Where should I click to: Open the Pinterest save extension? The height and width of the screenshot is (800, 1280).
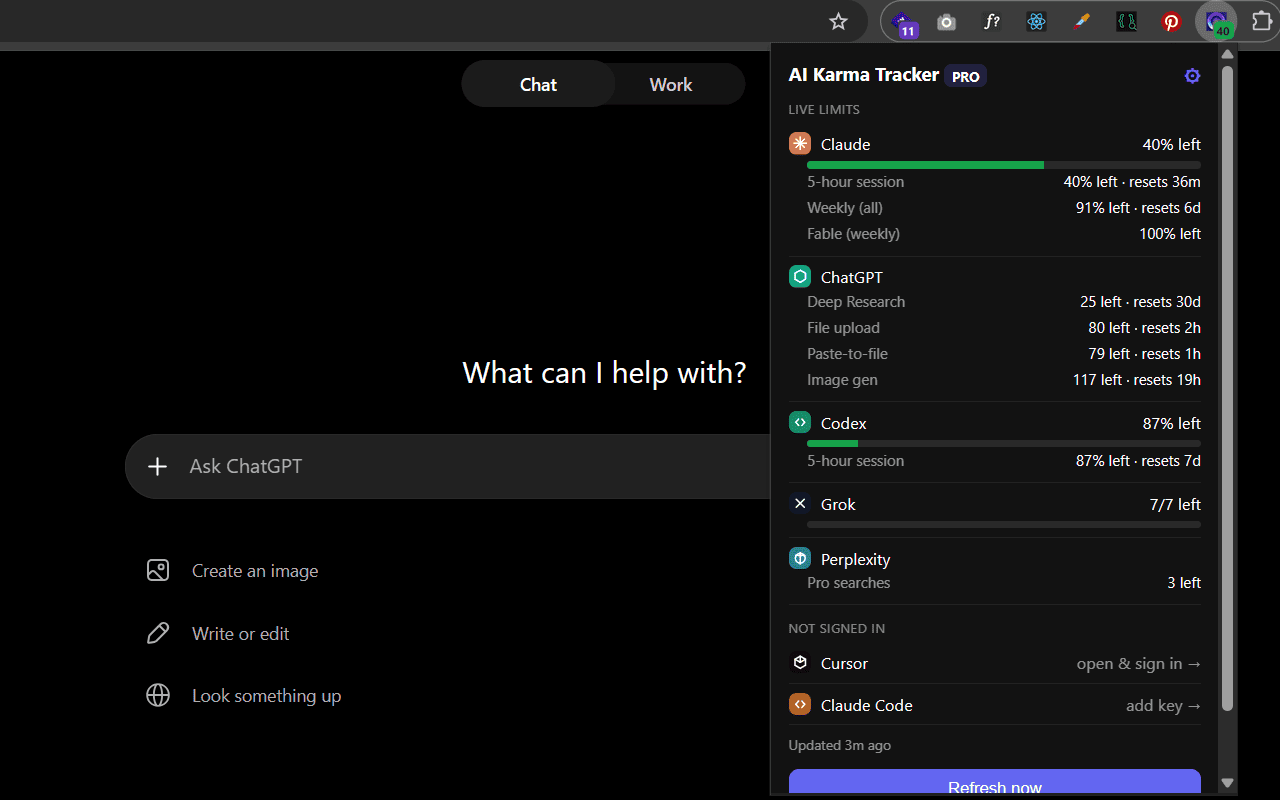tap(1171, 21)
